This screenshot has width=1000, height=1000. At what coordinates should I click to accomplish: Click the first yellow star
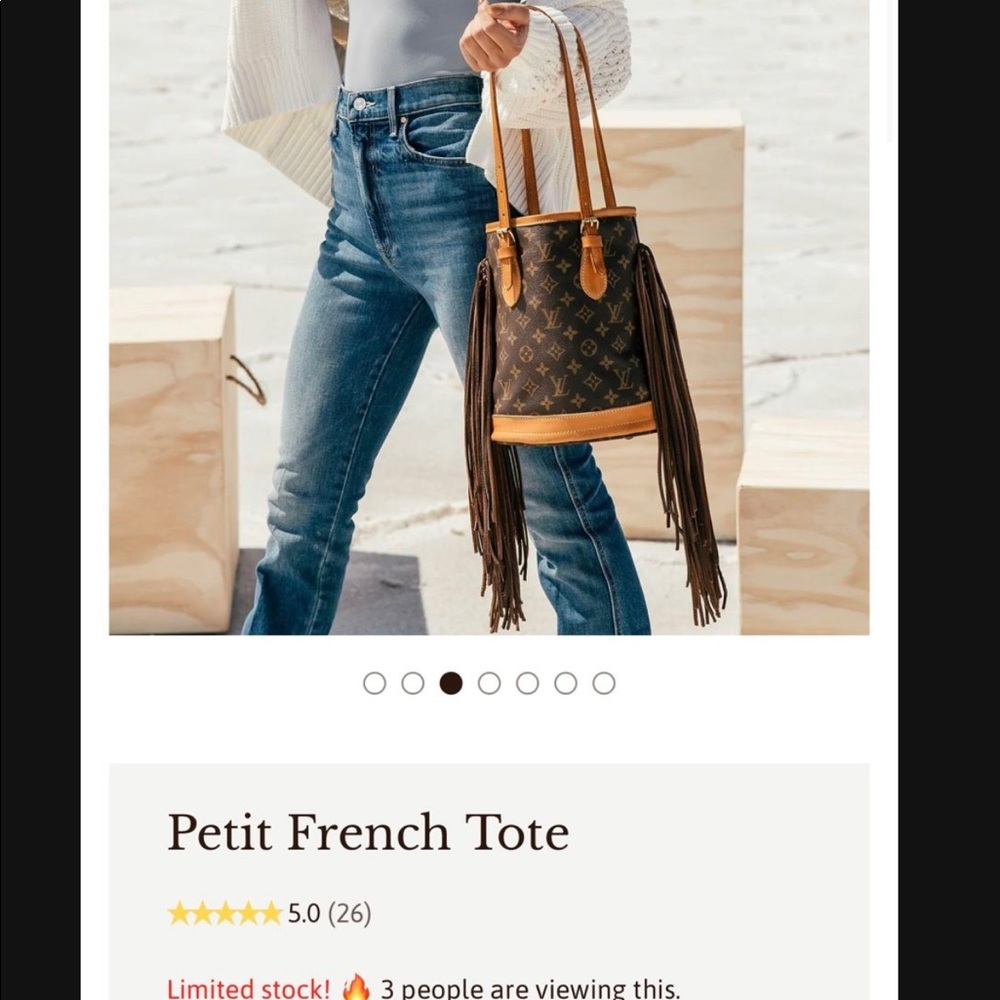179,913
